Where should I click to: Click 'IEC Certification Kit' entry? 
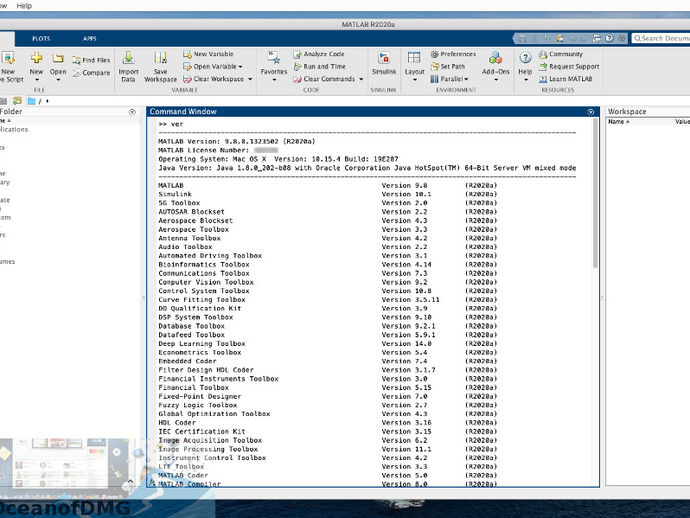point(202,431)
